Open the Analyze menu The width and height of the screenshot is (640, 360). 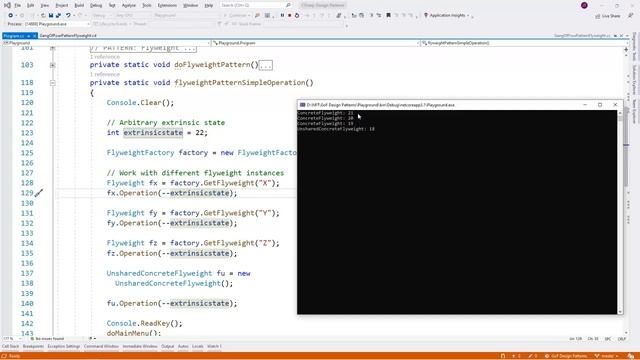tap(129, 5)
